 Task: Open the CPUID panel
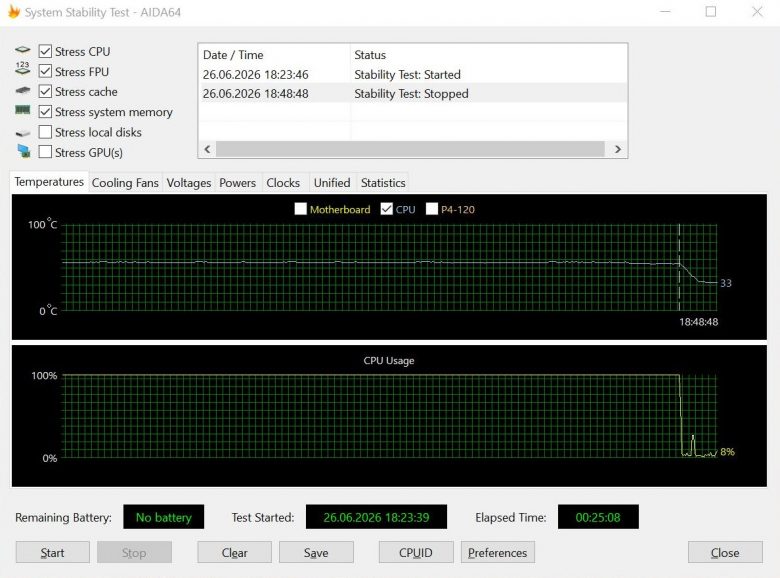(416, 552)
